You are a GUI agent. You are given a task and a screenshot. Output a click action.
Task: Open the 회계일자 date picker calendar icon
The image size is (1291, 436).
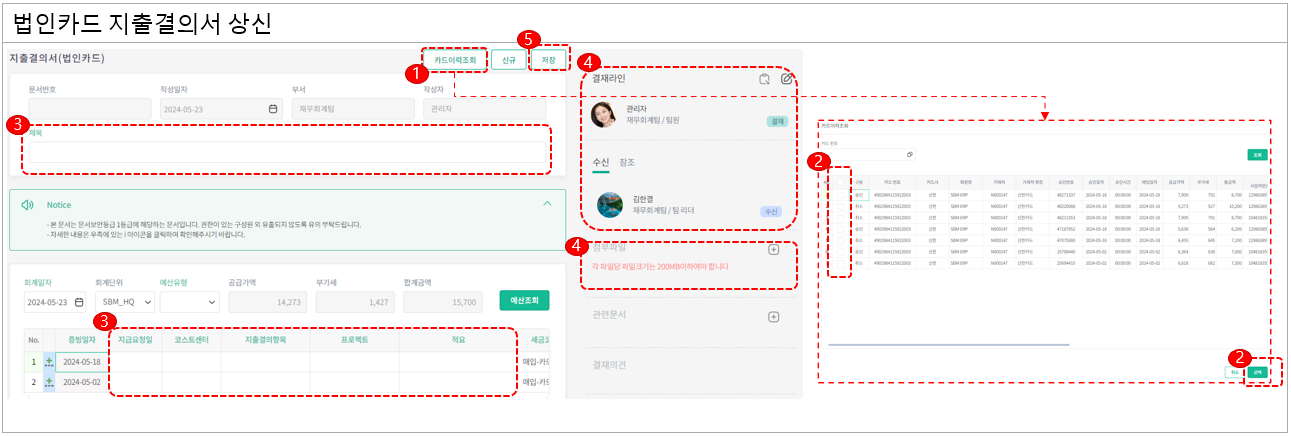tap(78, 301)
